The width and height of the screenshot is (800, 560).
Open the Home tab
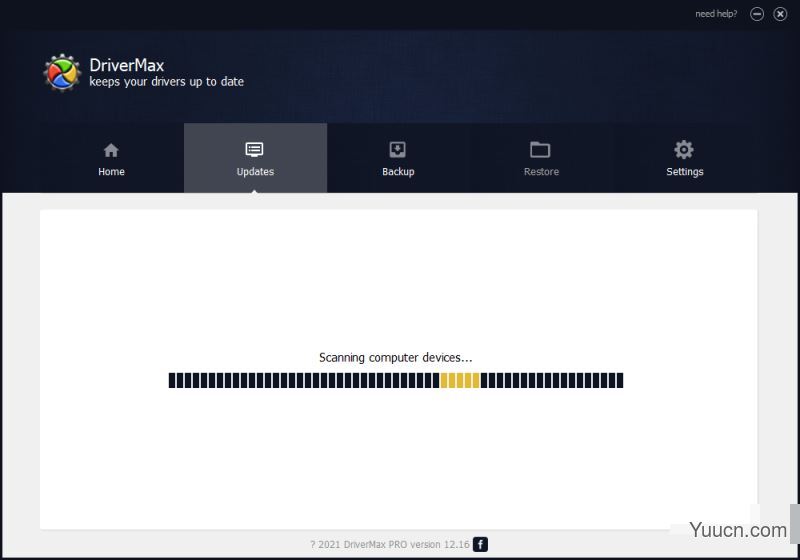(111, 159)
